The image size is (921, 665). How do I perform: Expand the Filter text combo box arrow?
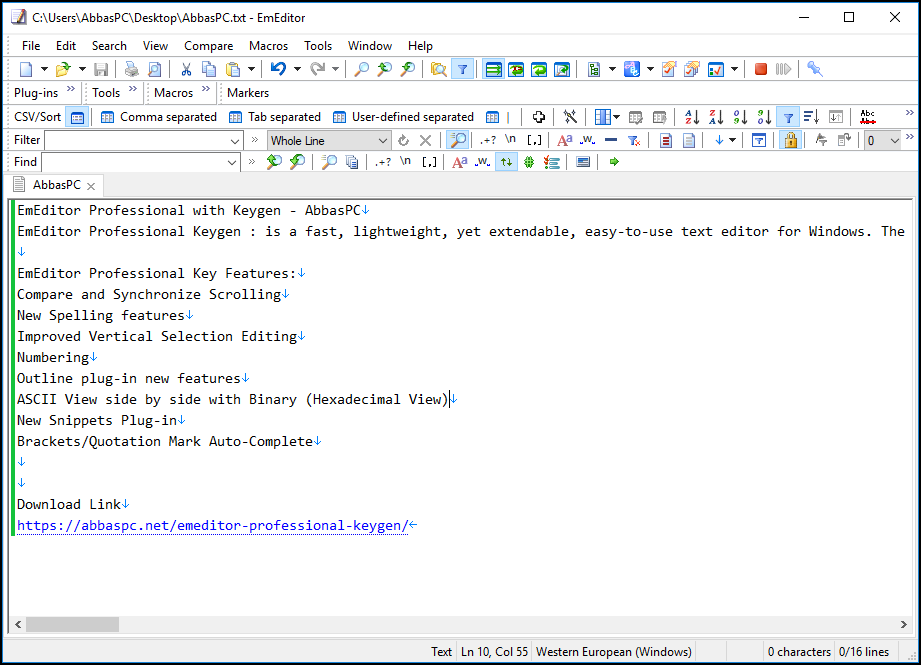click(234, 141)
